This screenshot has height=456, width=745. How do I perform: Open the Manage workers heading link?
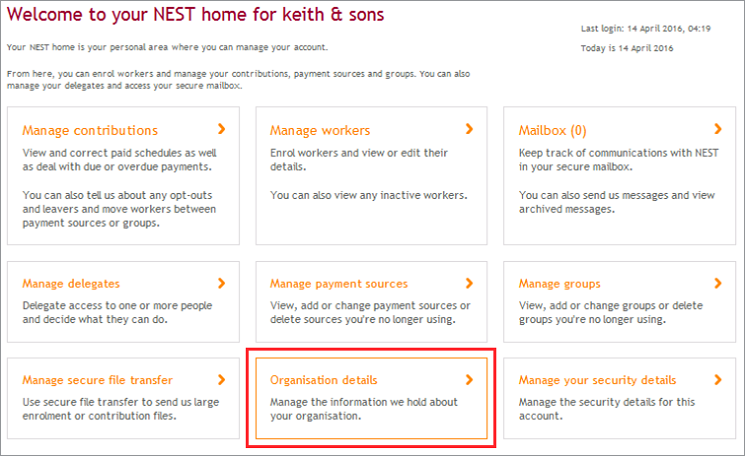pyautogui.click(x=320, y=131)
